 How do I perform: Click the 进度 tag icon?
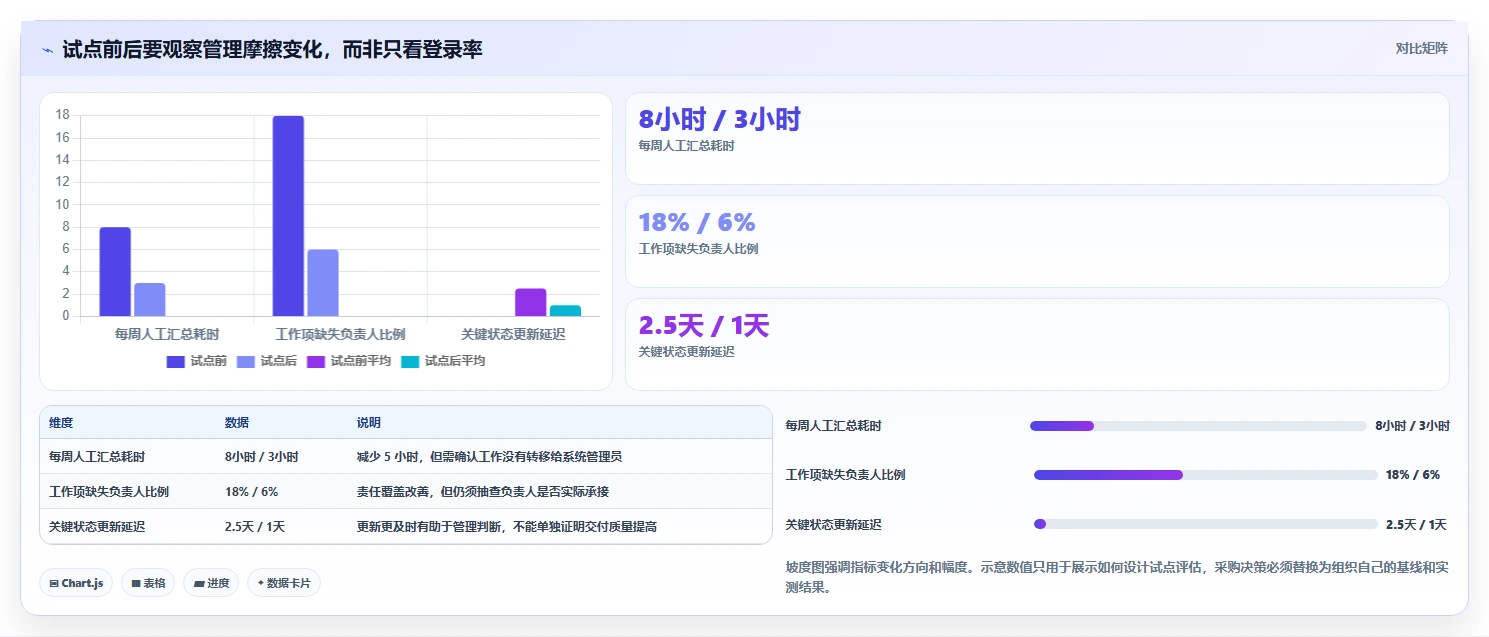[198, 583]
